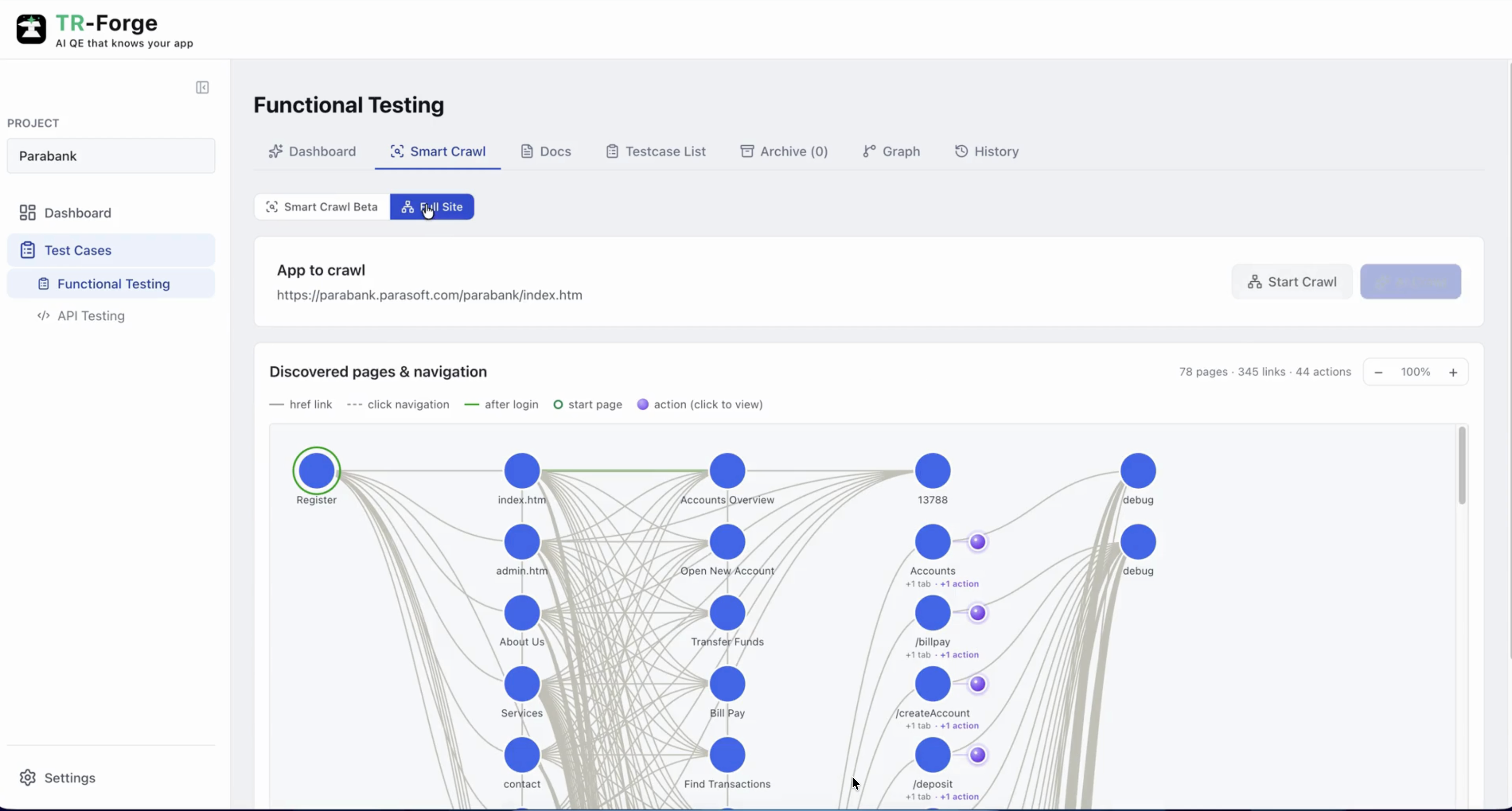Click '+1 action' under /deposit node
1512x811 pixels.
click(x=960, y=797)
